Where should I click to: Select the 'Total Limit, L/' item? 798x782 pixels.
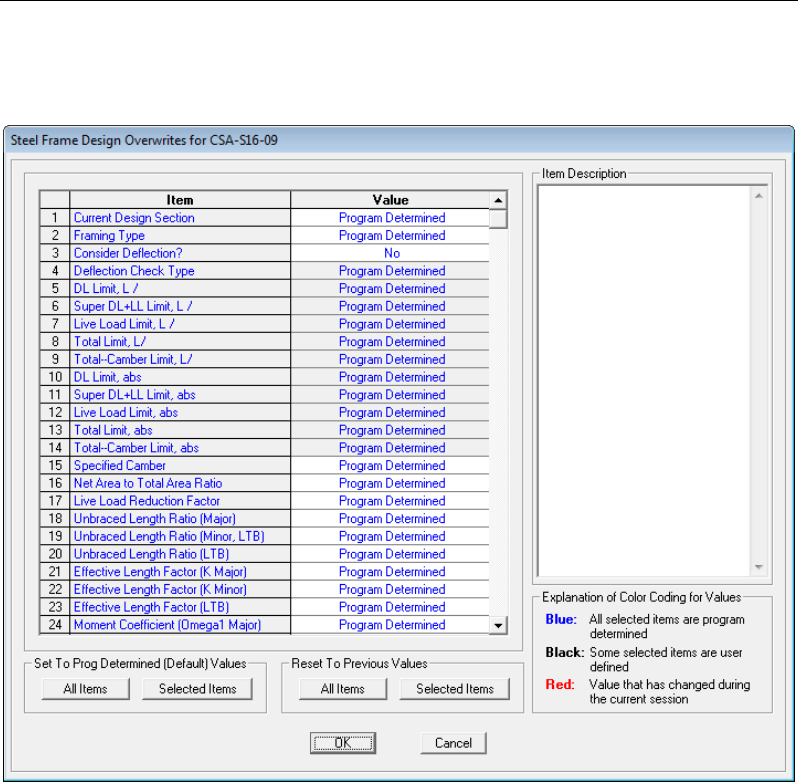(x=180, y=341)
